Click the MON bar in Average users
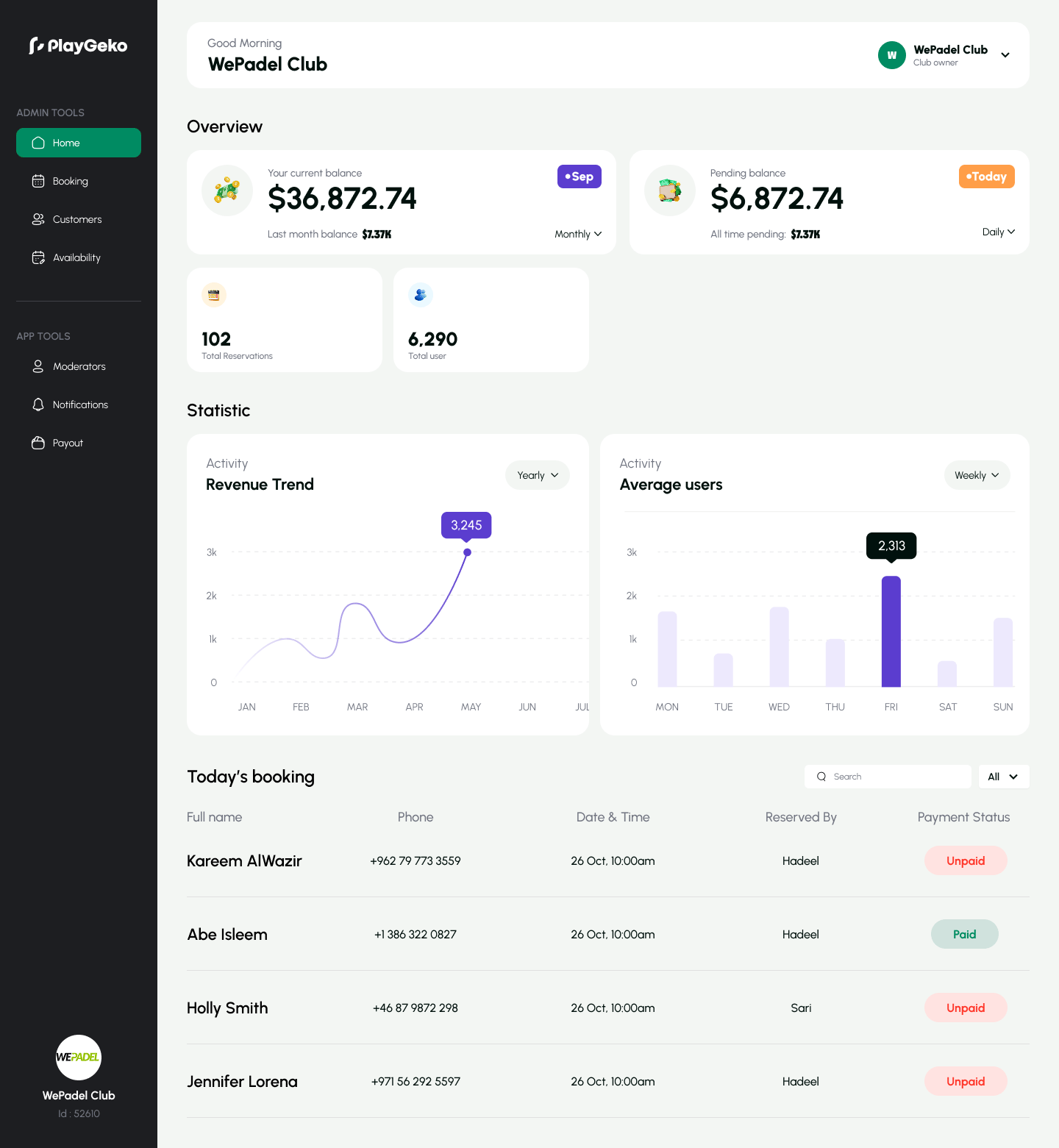 point(667,649)
